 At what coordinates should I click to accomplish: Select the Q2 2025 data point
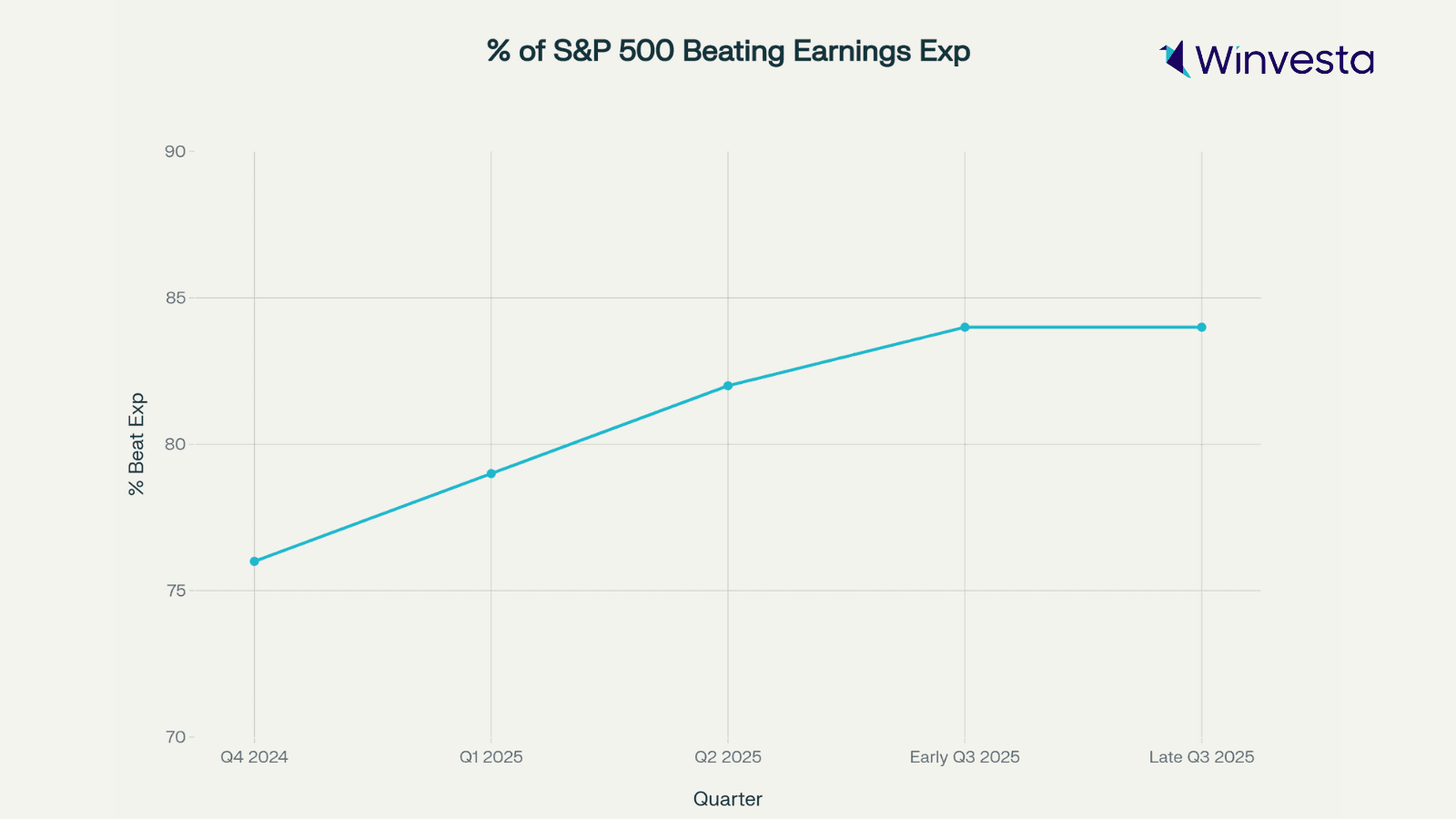click(x=728, y=386)
